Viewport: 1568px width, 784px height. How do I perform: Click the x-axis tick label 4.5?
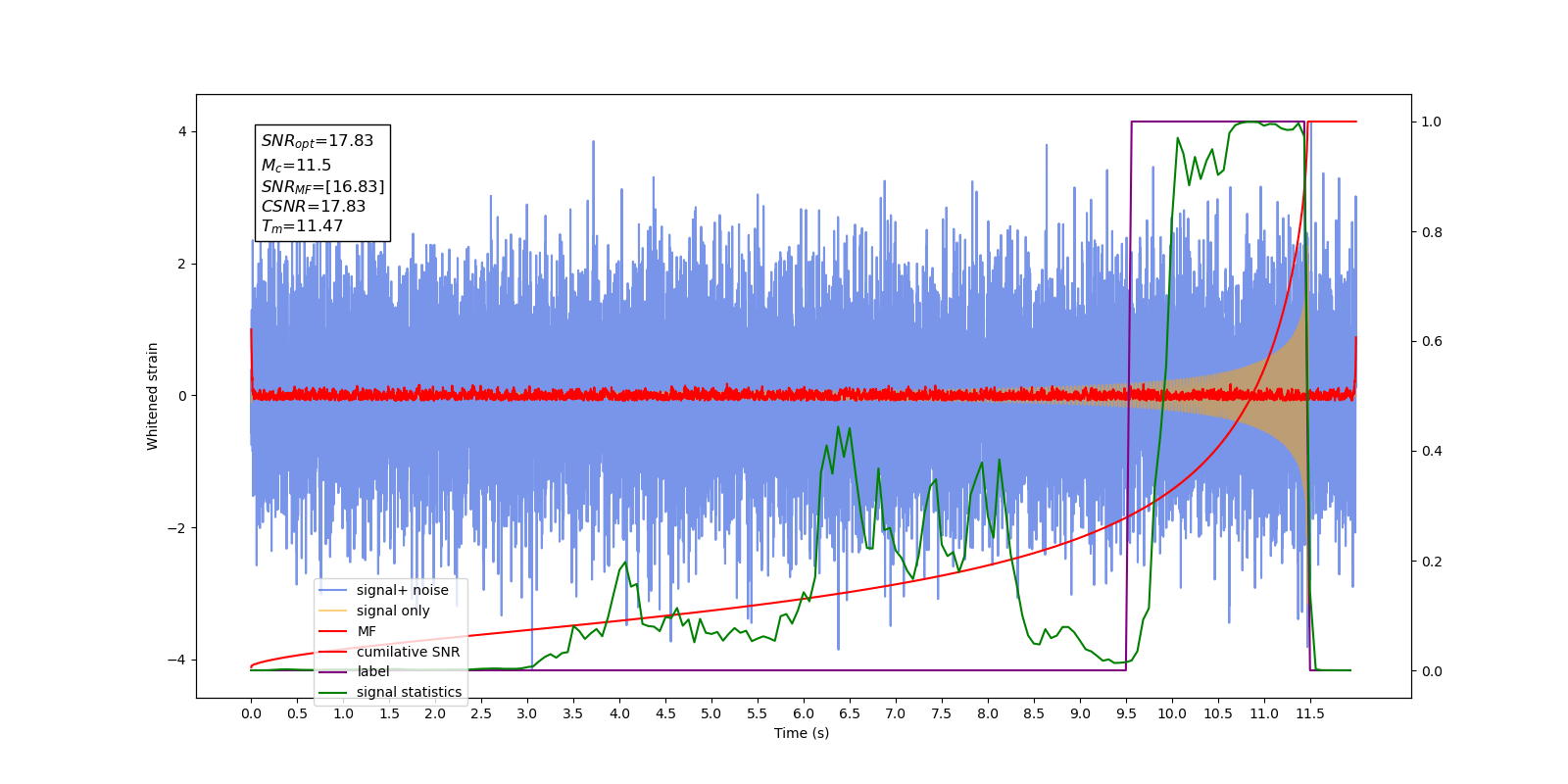(x=665, y=713)
